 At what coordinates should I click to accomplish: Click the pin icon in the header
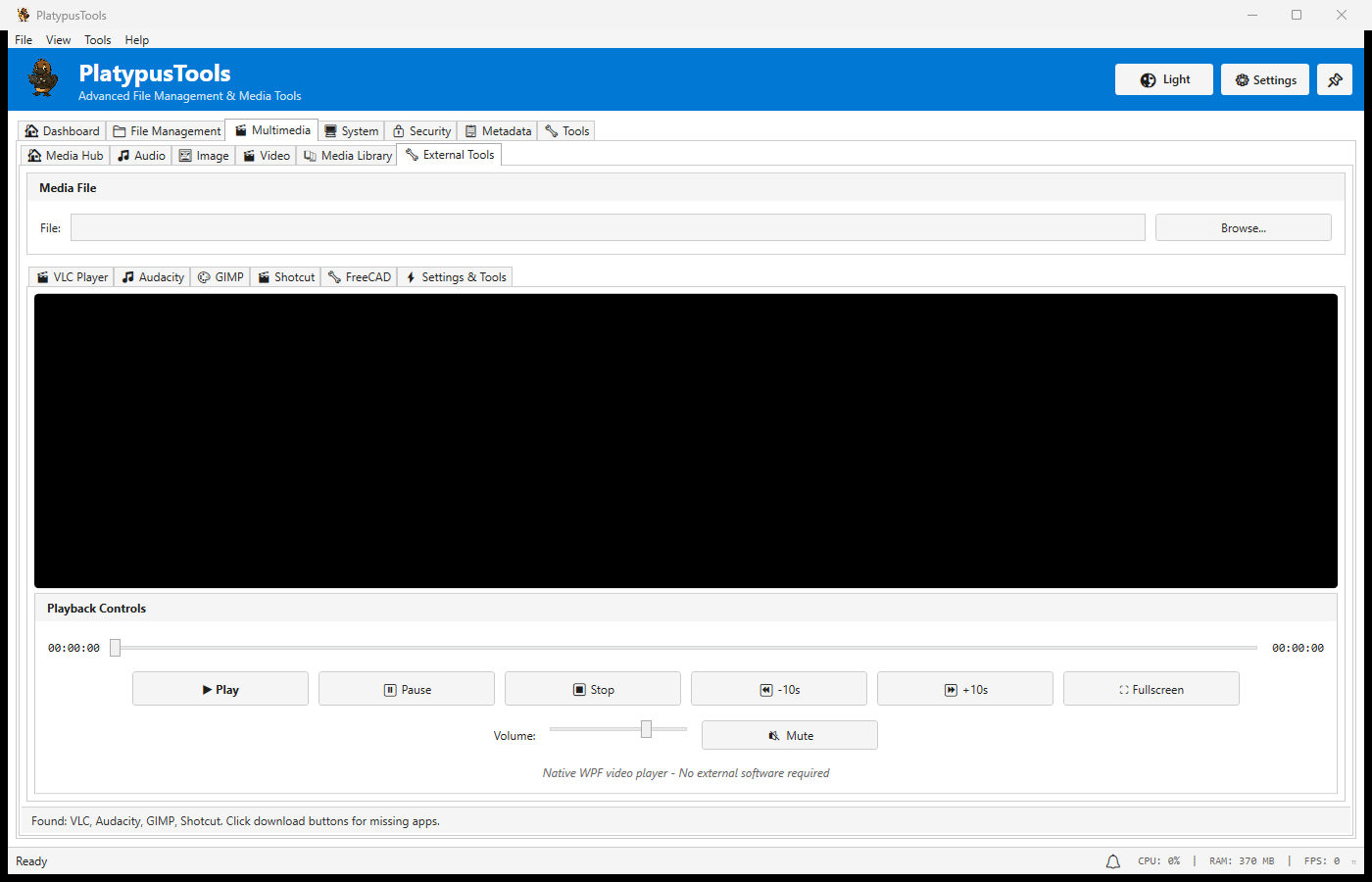click(x=1334, y=80)
